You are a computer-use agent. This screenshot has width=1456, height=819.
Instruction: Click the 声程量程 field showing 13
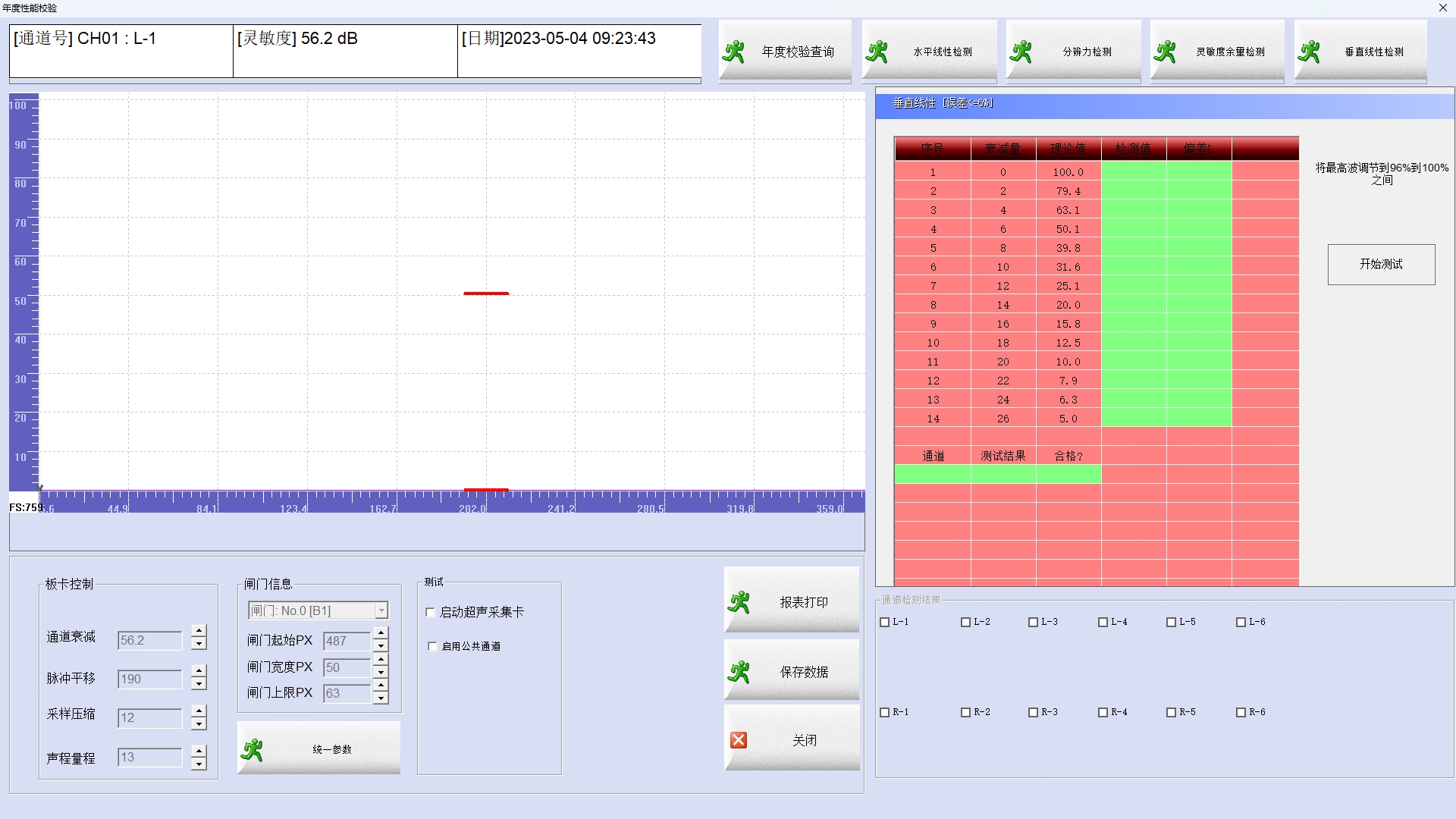click(x=149, y=757)
